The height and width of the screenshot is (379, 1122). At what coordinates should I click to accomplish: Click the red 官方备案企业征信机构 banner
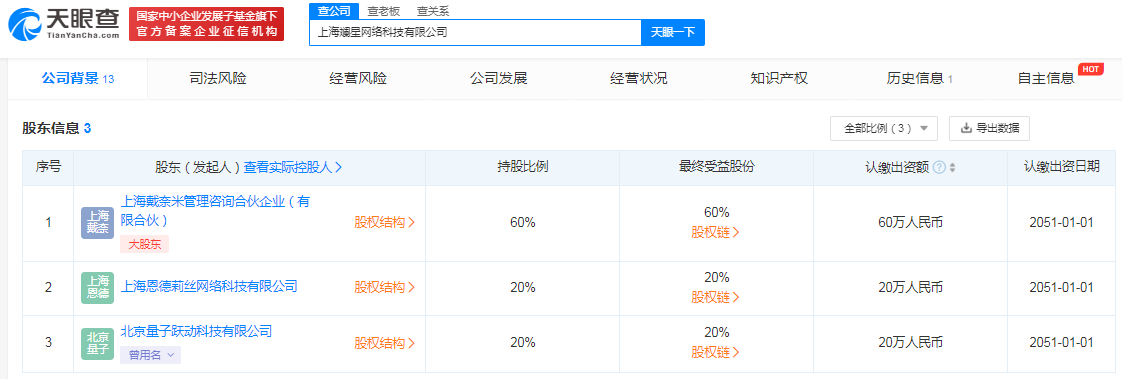click(207, 24)
